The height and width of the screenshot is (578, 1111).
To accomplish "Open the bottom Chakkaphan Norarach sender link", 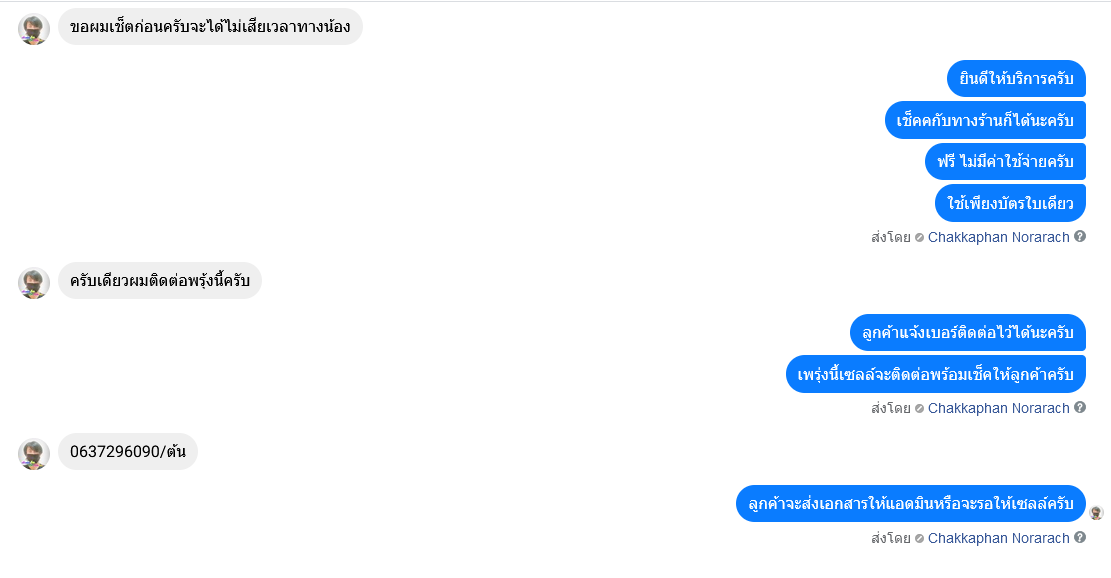I will tap(998, 538).
